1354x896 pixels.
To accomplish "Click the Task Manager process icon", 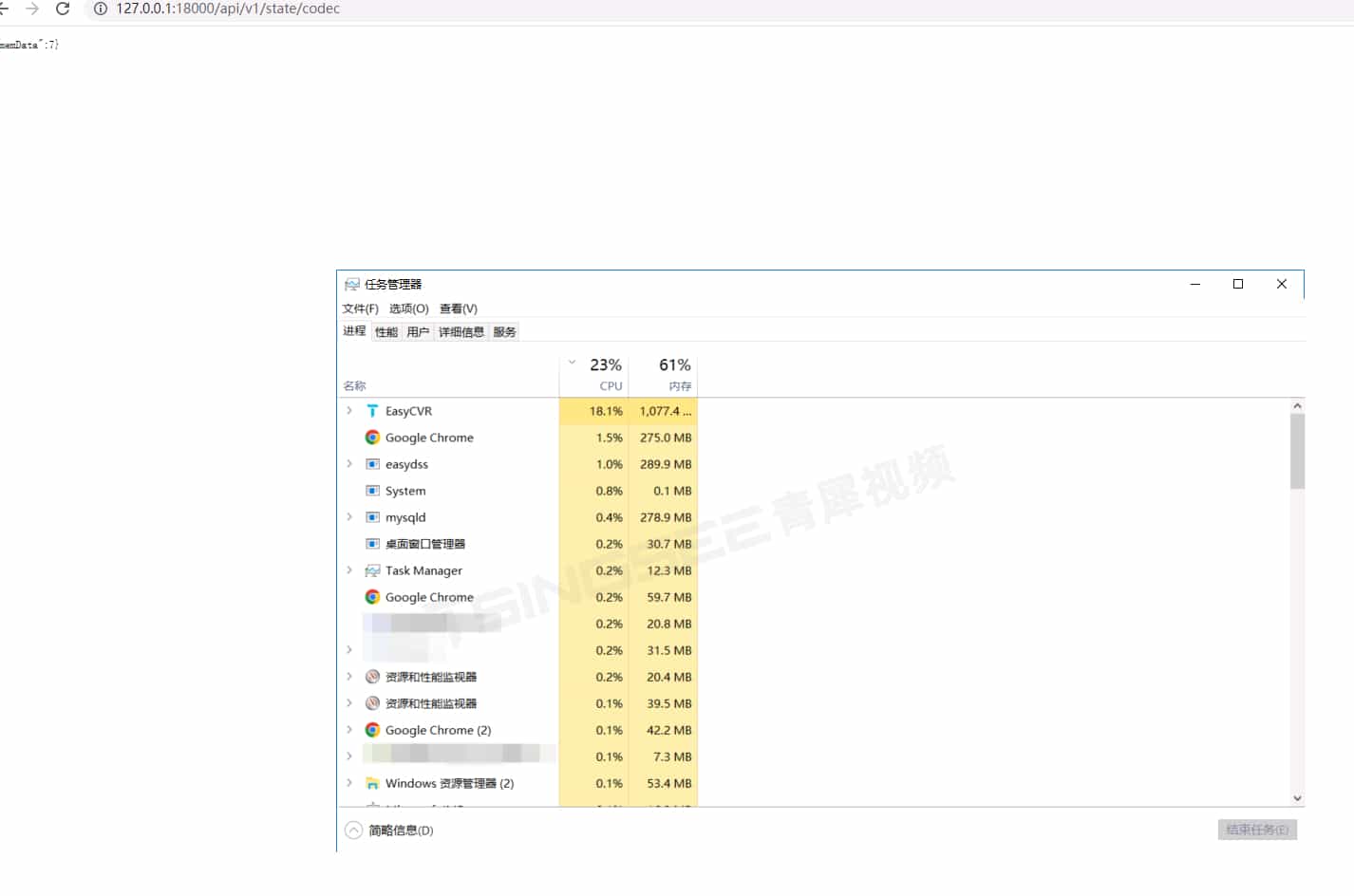I will (371, 569).
